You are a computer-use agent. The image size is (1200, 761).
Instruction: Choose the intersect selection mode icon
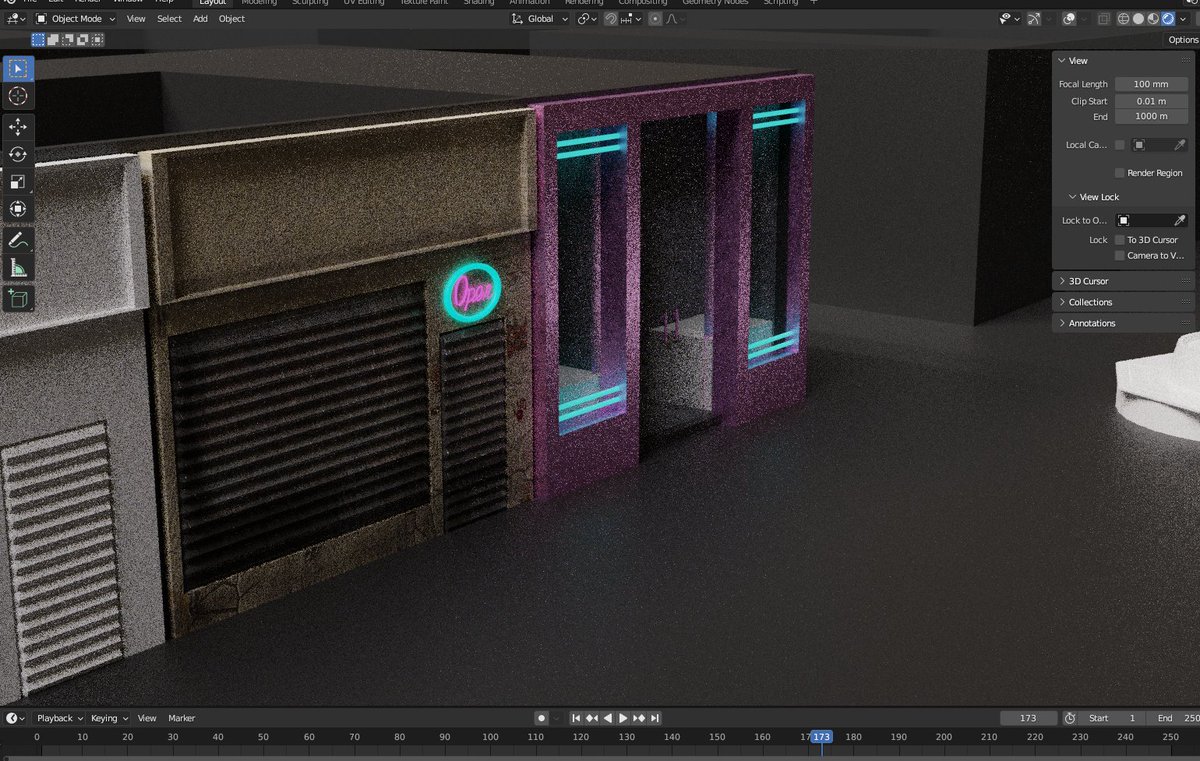click(97, 40)
